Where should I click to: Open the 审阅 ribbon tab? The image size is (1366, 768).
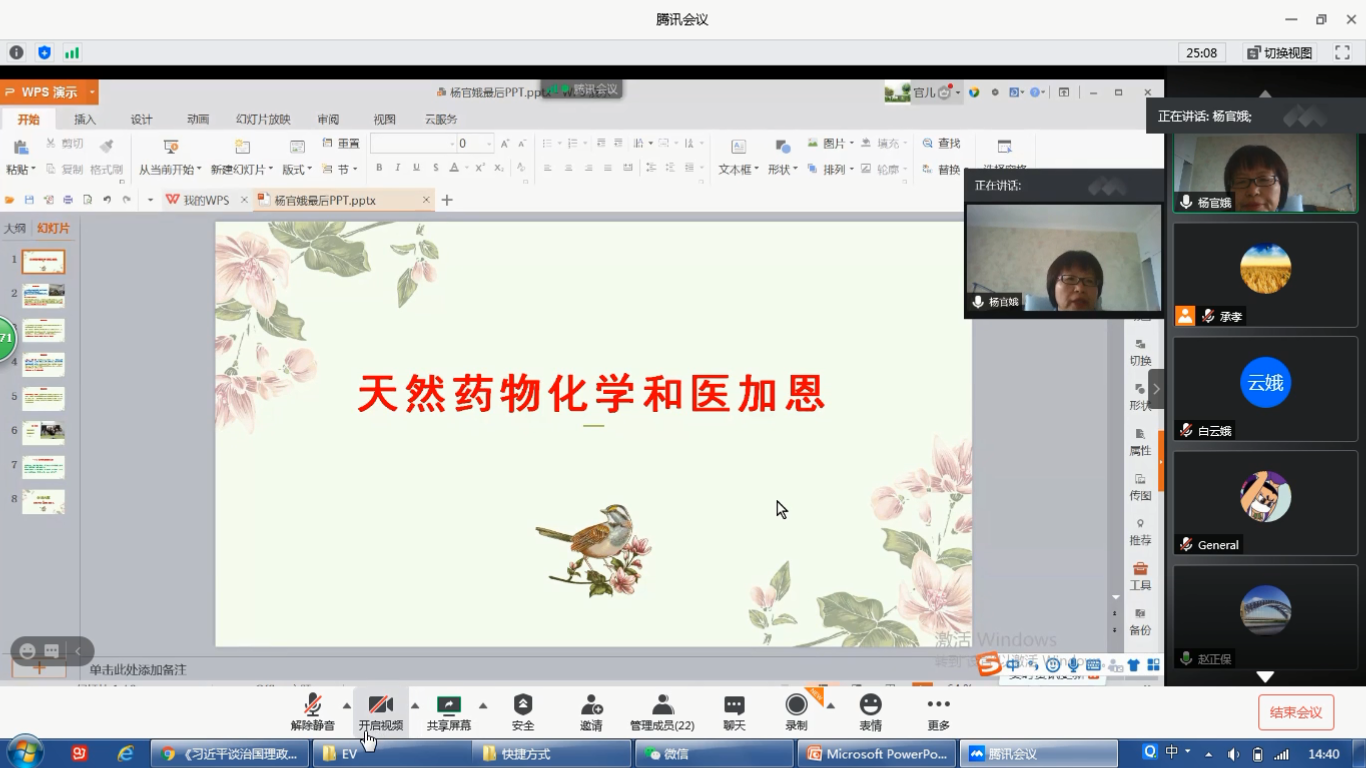[328, 119]
